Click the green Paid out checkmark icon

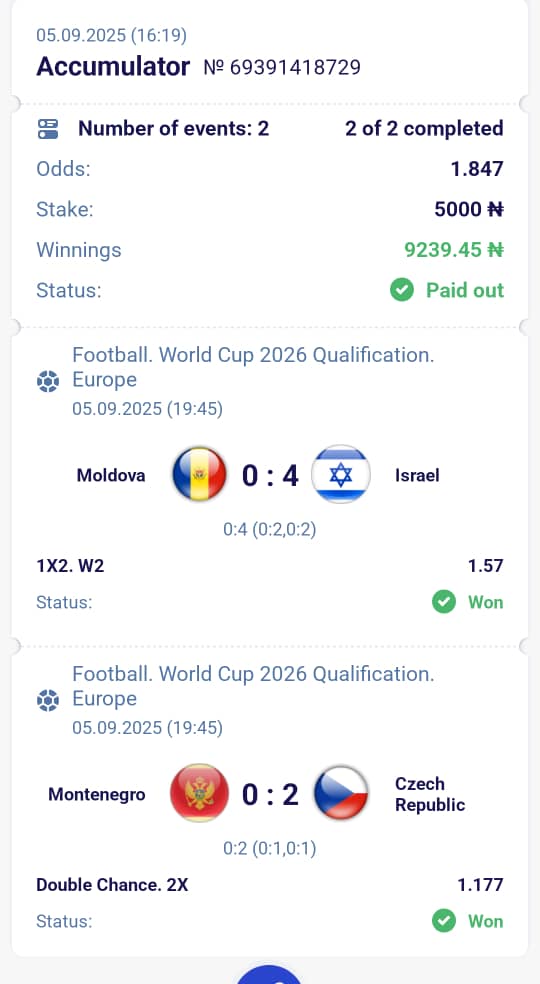point(402,290)
